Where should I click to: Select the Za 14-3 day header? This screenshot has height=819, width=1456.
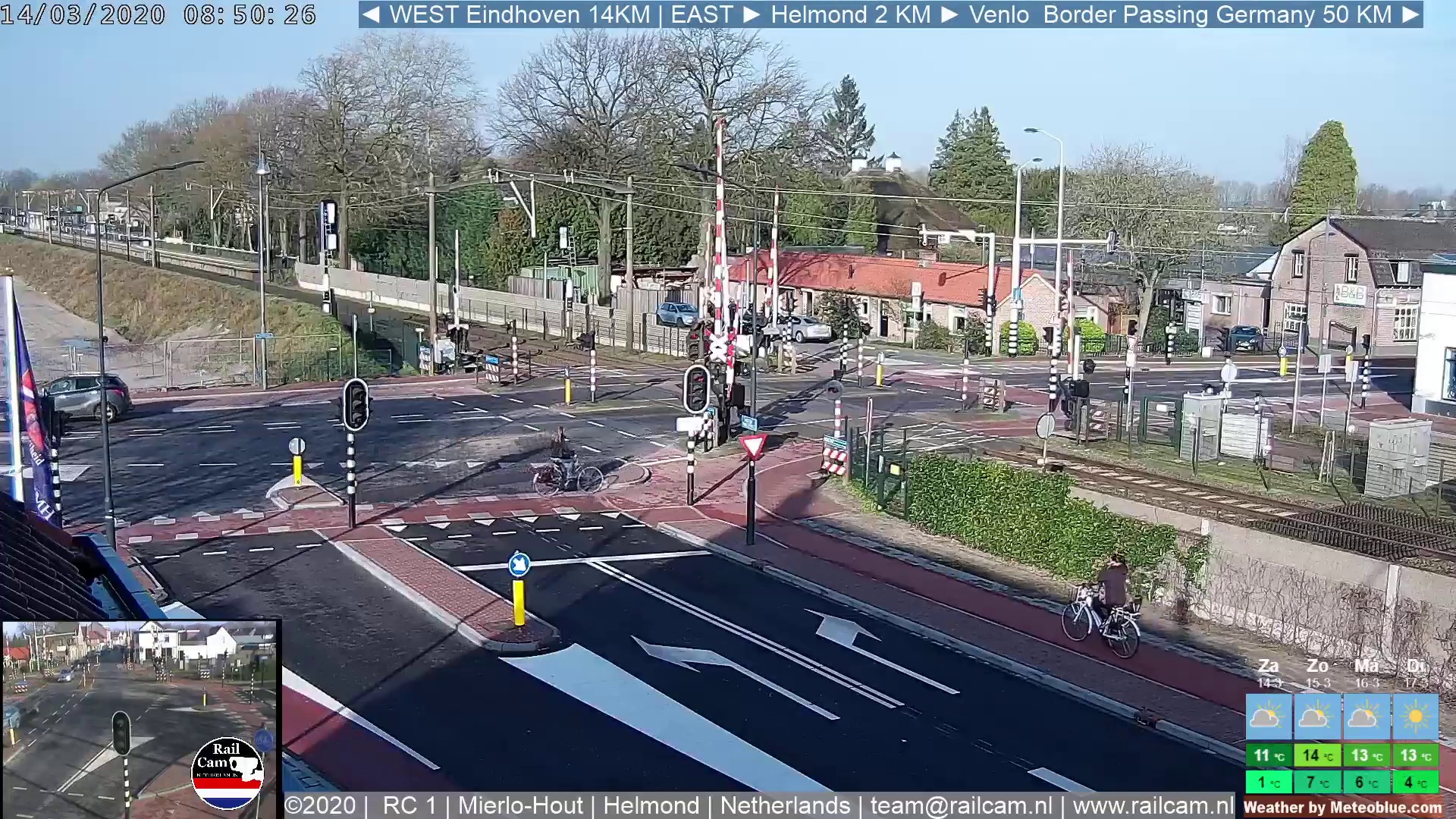click(1269, 673)
